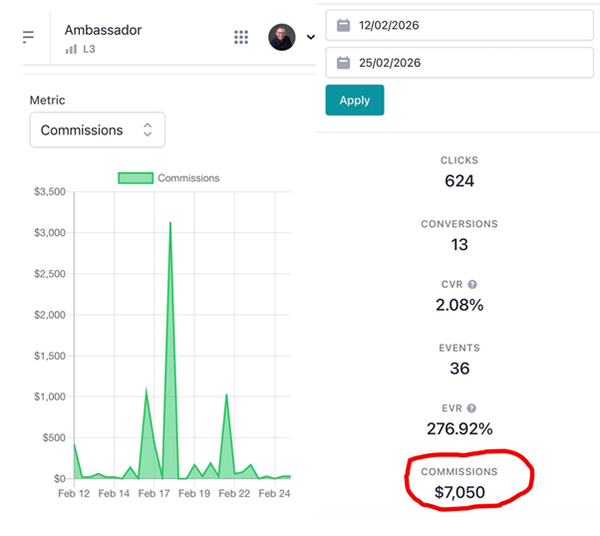This screenshot has height=536, width=600.
Task: Click the L3 level bars icon
Action: tap(71, 48)
